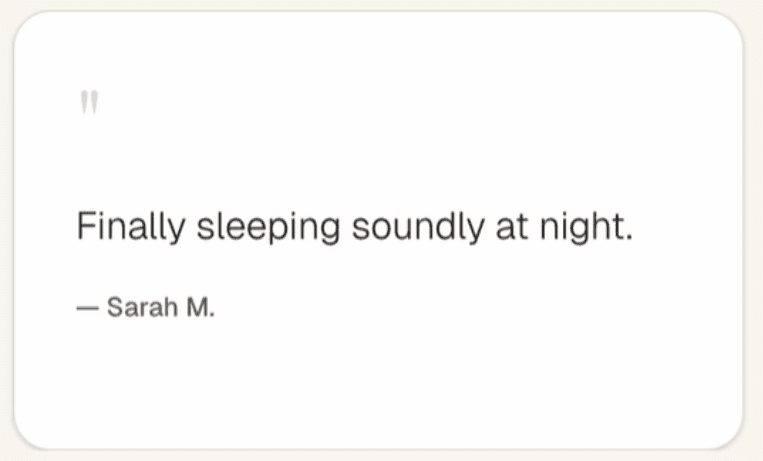Click the white space right of Sarah M.
Screen dimensions: 763x461
coord(450,308)
